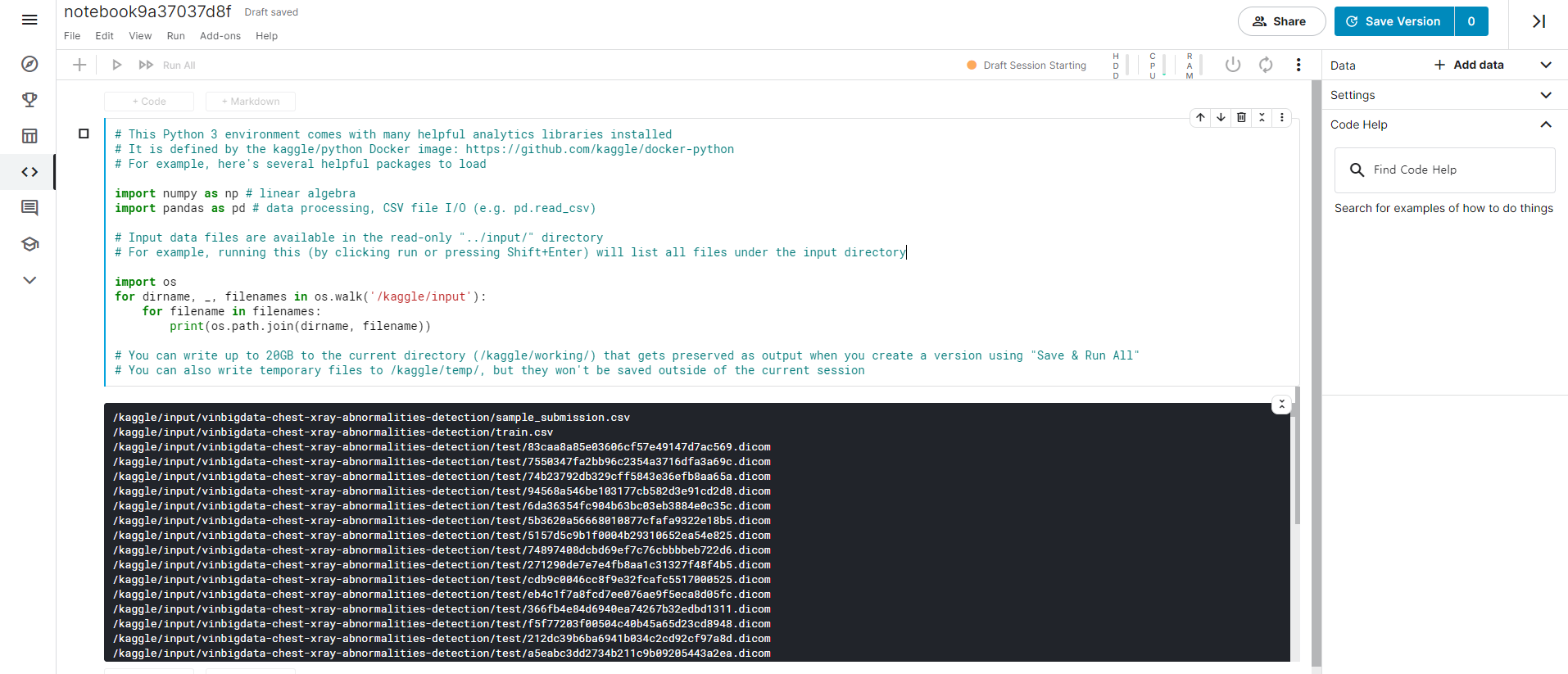The image size is (1568, 674).
Task: Click the Draft Session Starting status
Action: click(1026, 65)
